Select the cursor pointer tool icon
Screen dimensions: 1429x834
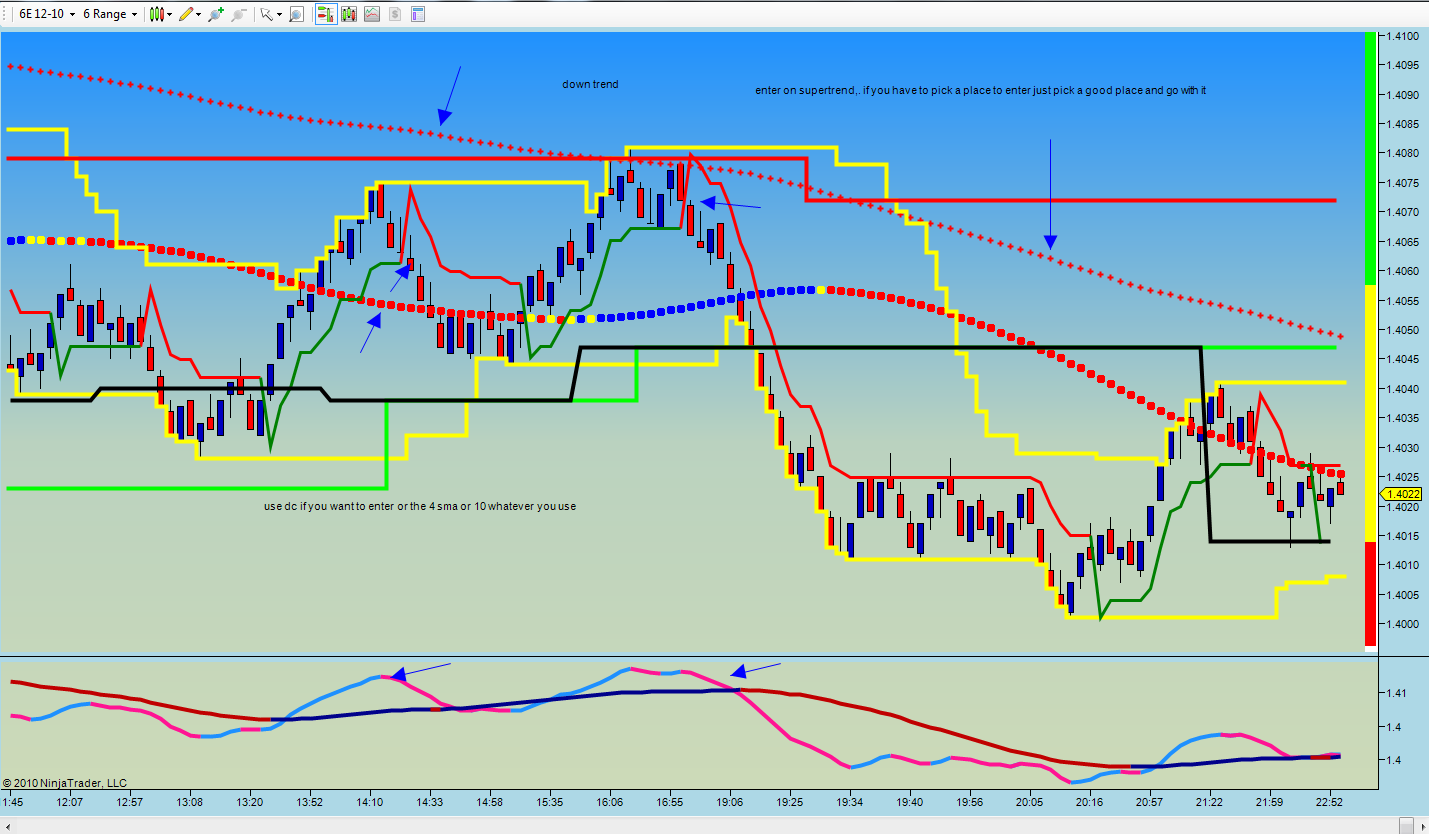coord(266,14)
